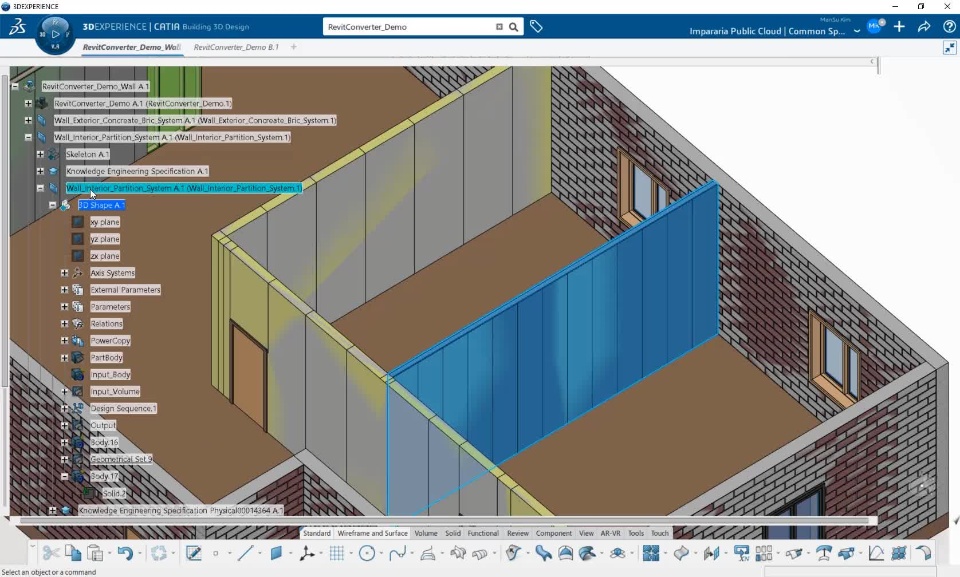Open dropdown arrow next to Undo

coord(140,554)
